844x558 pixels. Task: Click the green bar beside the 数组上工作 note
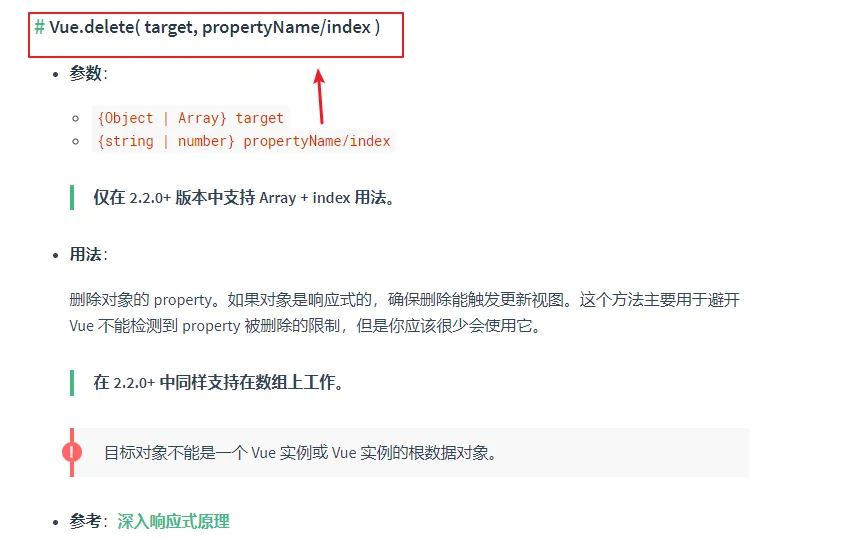pyautogui.click(x=72, y=383)
